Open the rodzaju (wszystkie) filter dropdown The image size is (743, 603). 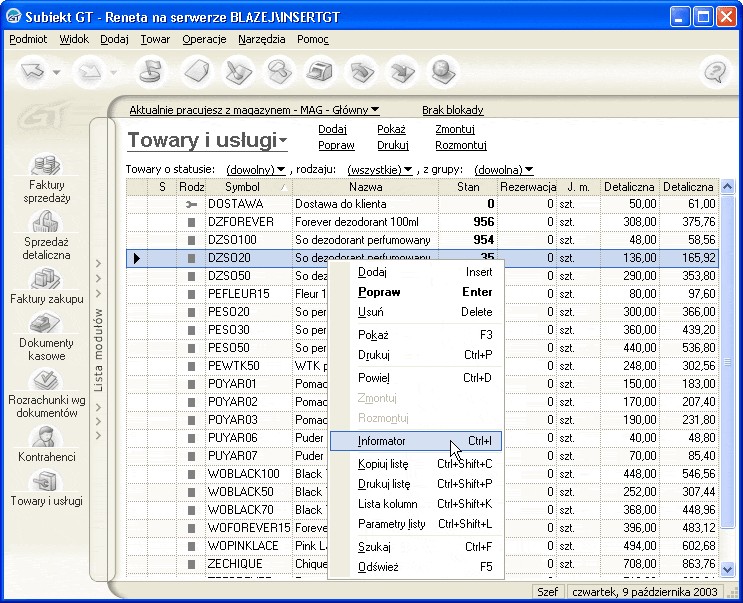point(379,170)
